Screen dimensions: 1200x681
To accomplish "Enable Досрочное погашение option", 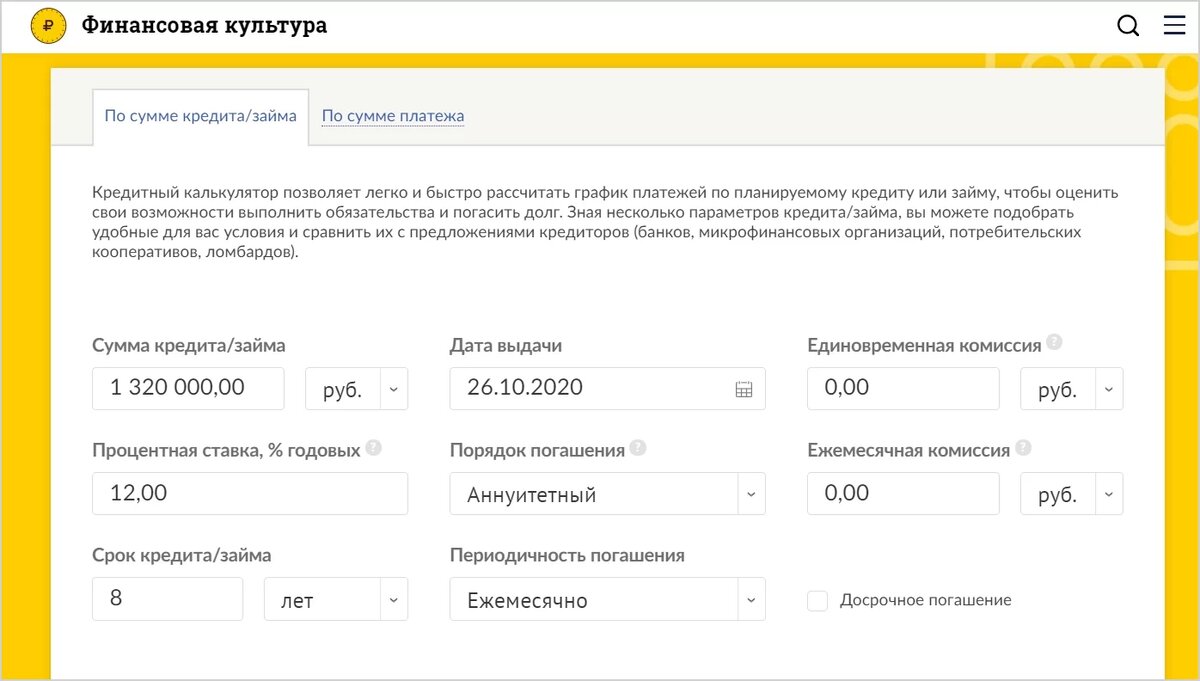I will pos(817,600).
